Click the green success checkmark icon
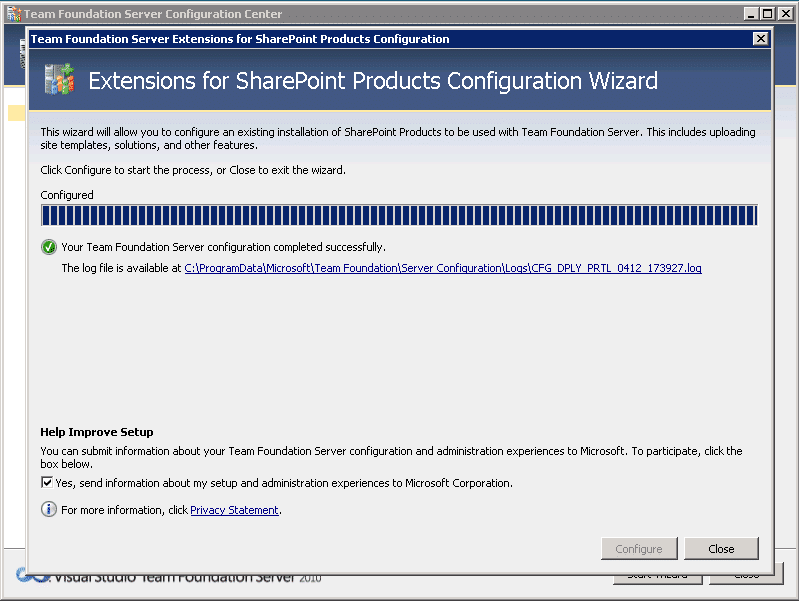This screenshot has width=799, height=601. coord(49,247)
